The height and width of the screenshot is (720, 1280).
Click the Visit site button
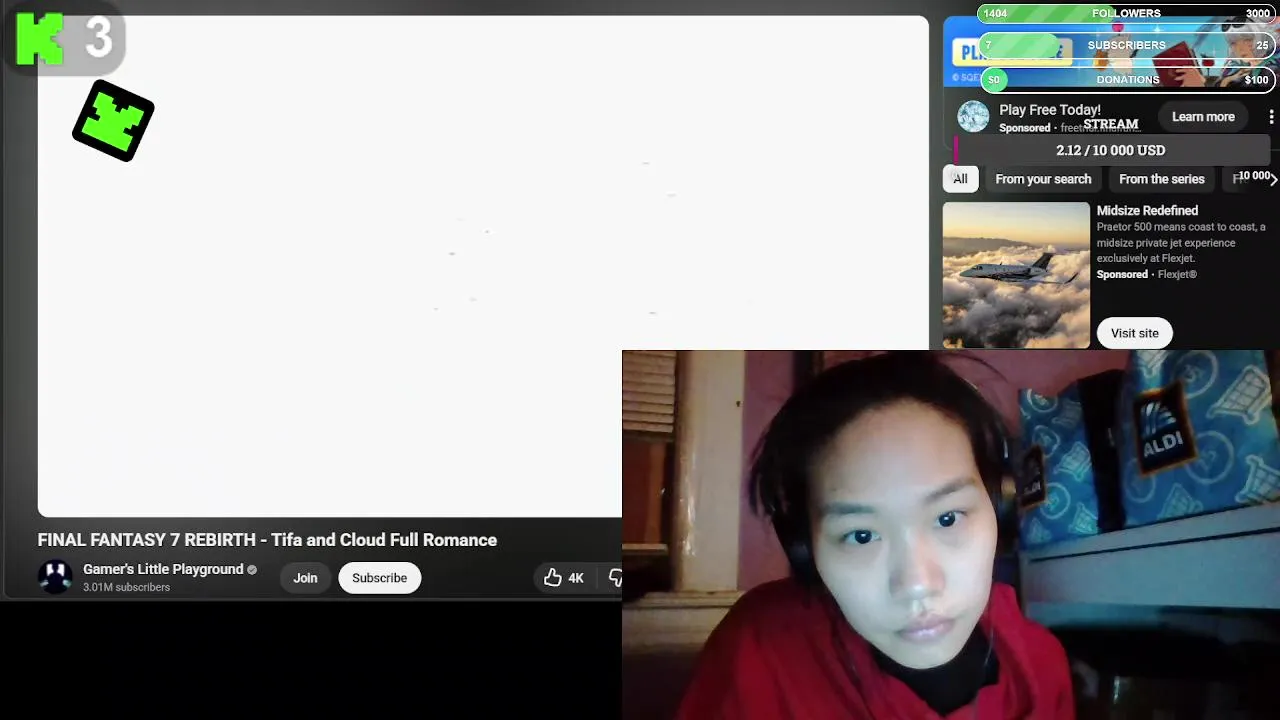tap(1134, 333)
